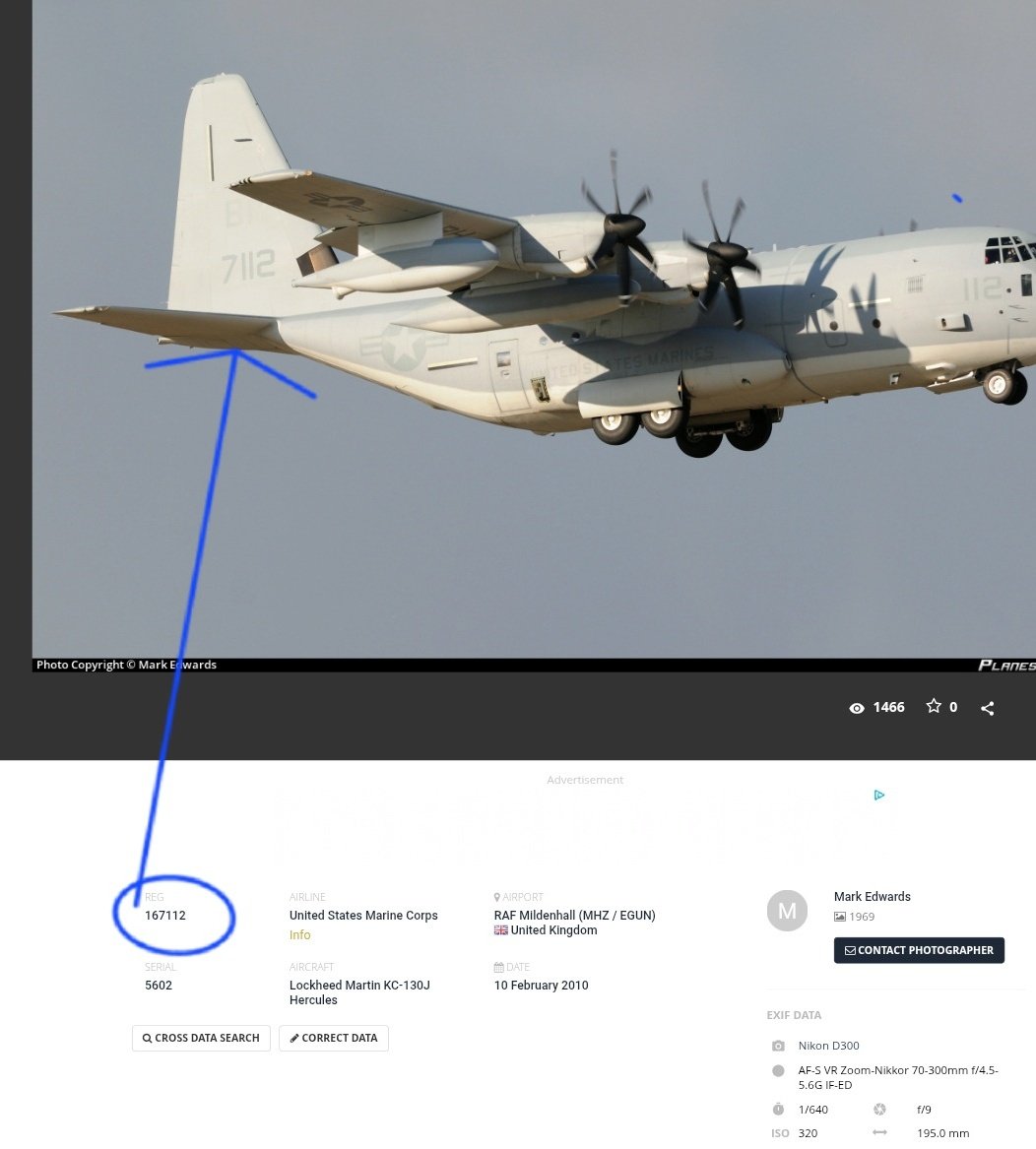Image resolution: width=1036 pixels, height=1149 pixels.
Task: Select the 10 February 2010 date
Action: (541, 986)
